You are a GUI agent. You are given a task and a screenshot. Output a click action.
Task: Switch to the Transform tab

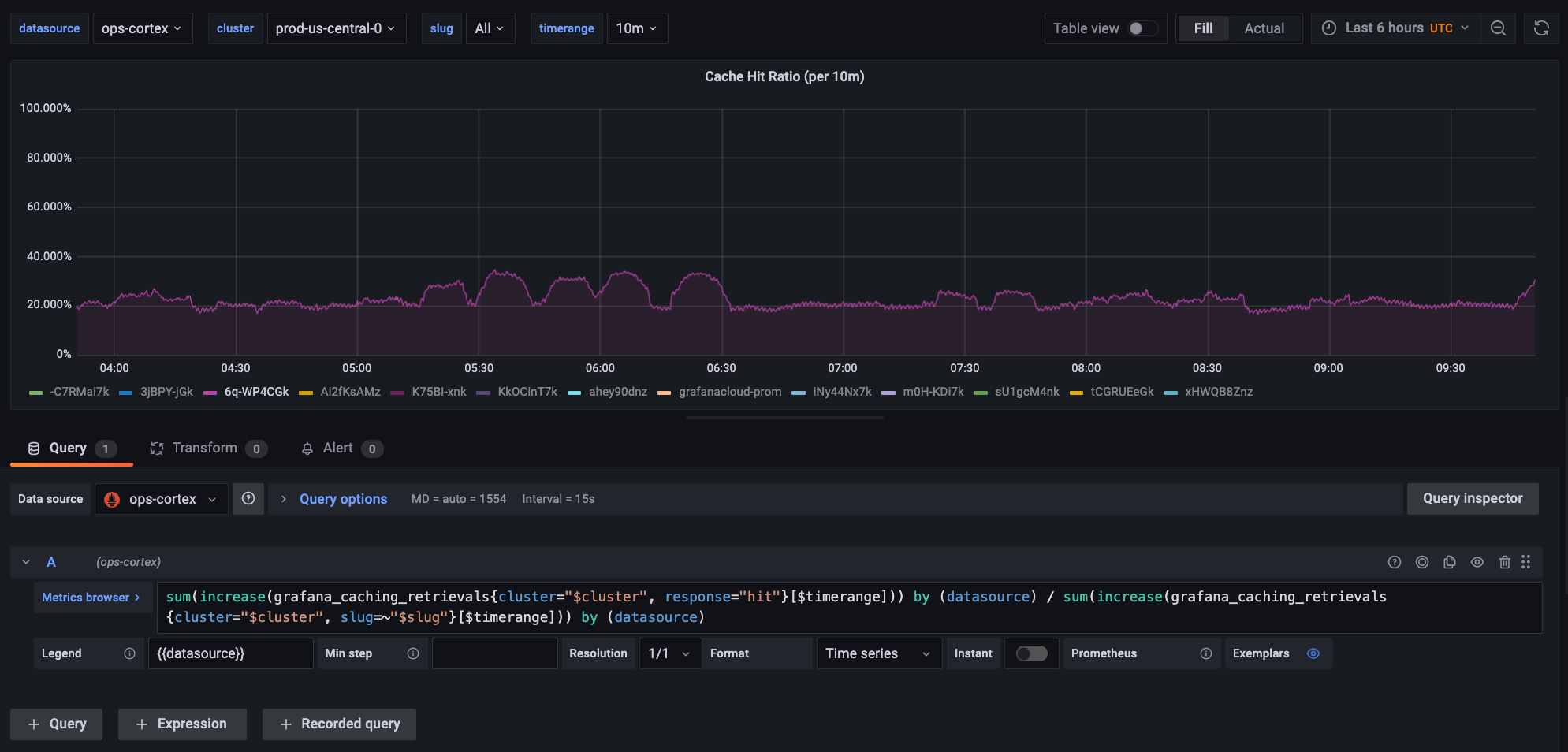(x=204, y=449)
